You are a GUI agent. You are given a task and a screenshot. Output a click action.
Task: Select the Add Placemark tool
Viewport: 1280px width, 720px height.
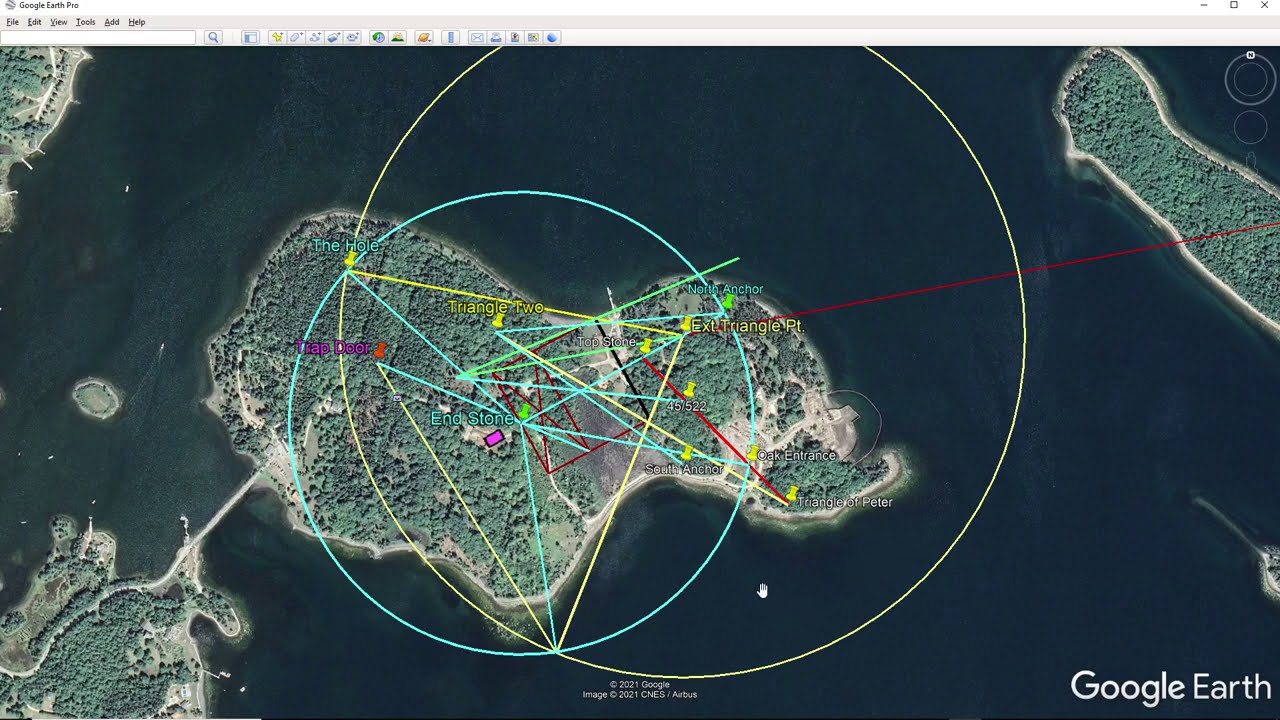tap(277, 37)
